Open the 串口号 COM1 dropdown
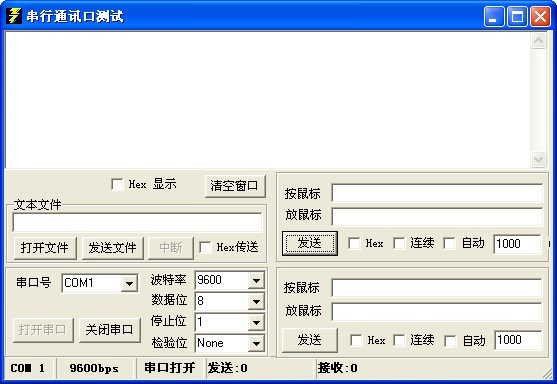This screenshot has height=384, width=557. tap(129, 283)
